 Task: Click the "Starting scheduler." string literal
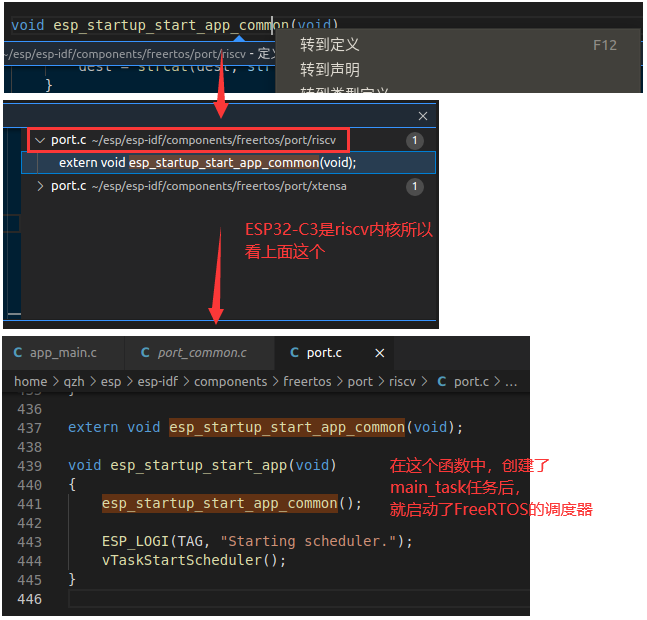point(308,541)
